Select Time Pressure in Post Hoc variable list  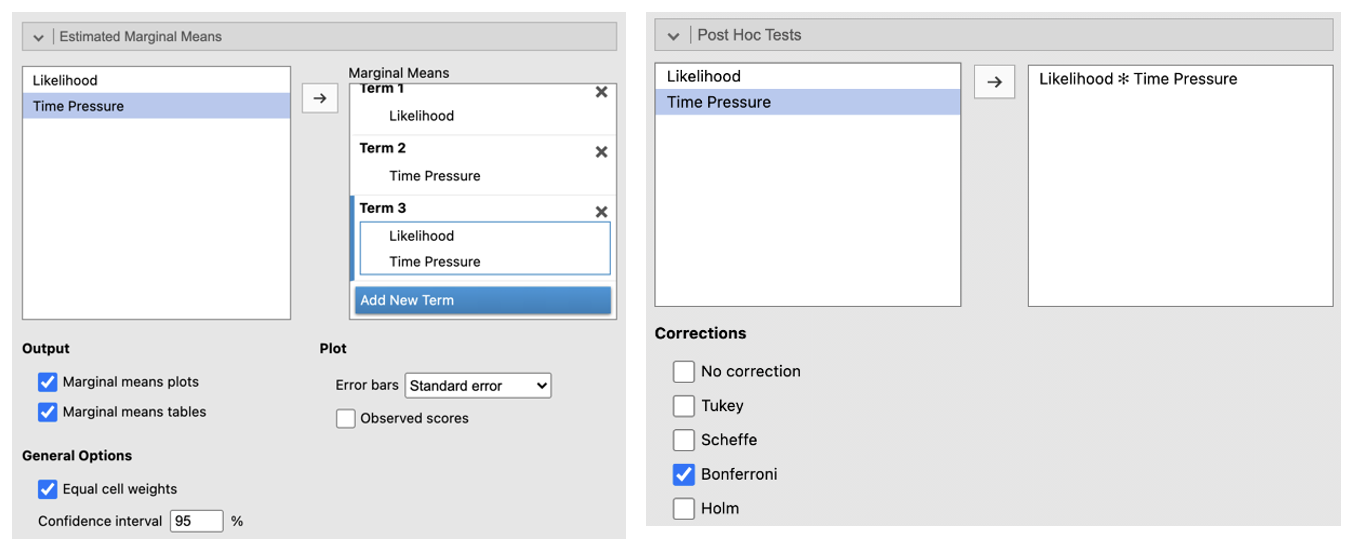pyautogui.click(x=718, y=102)
